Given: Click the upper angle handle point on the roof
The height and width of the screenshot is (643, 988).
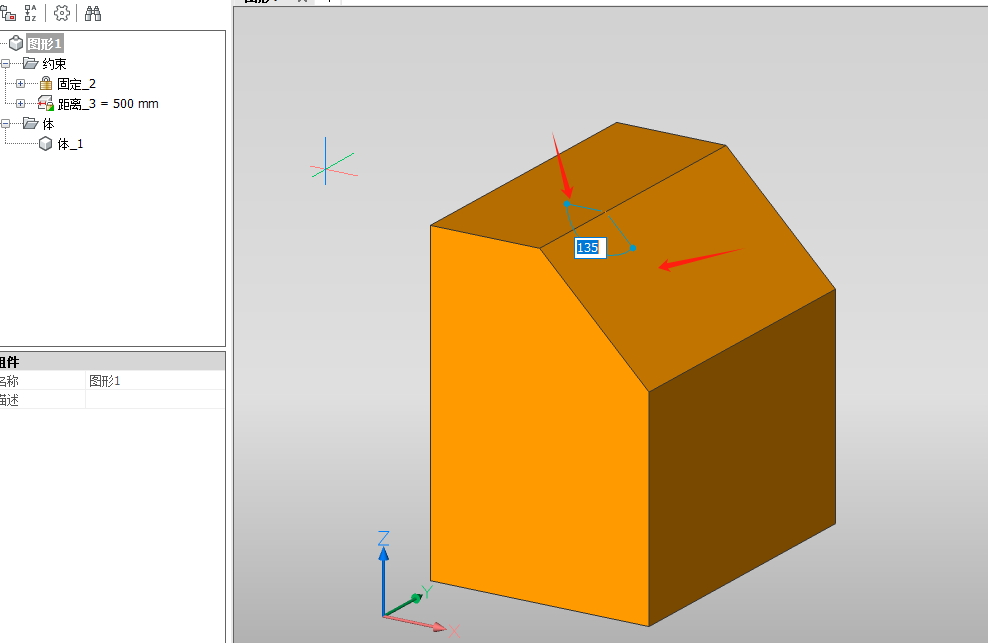Looking at the screenshot, I should [x=566, y=204].
